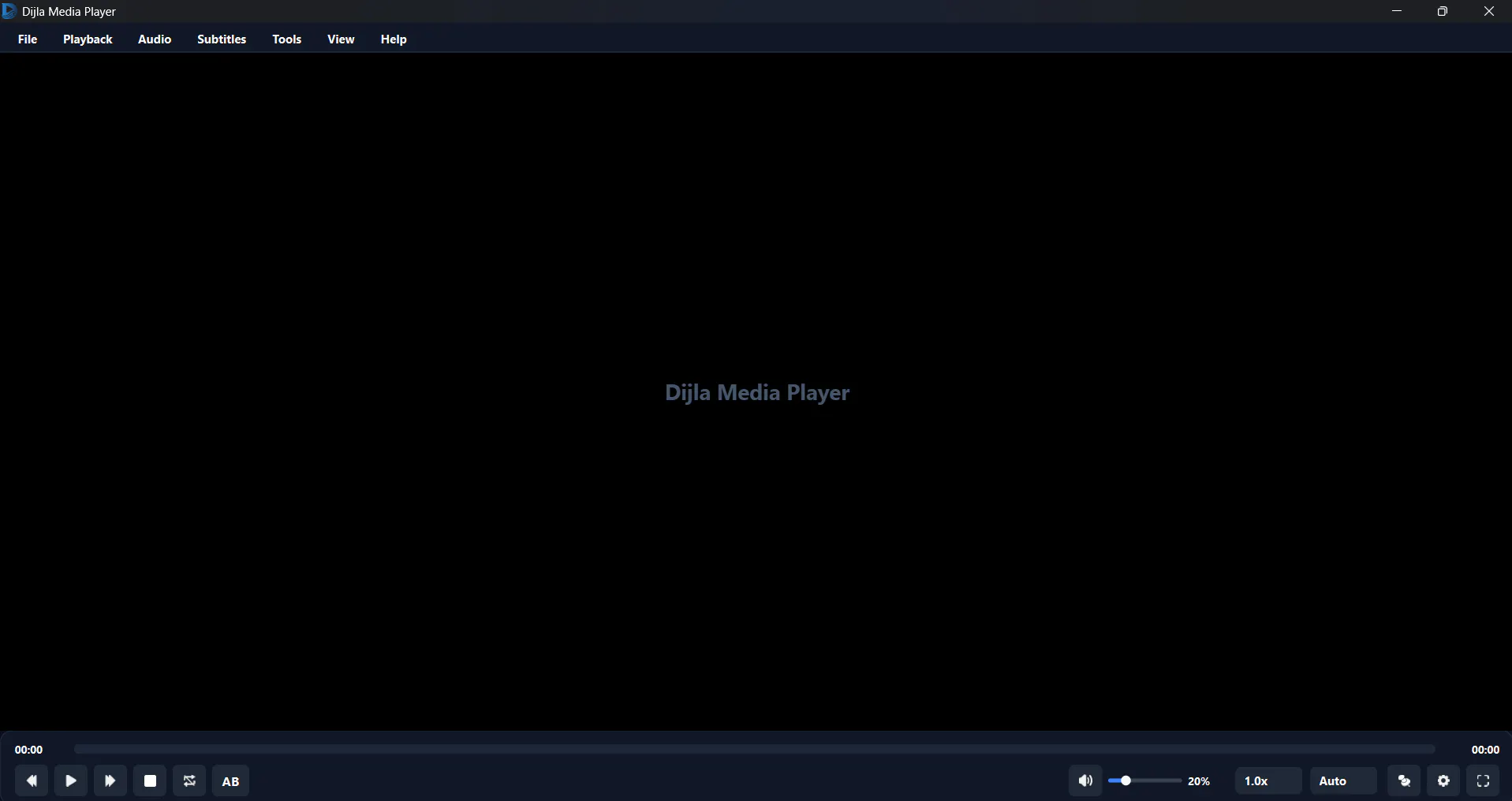Screen dimensions: 1512x801
Task: Open the Help menu
Action: (394, 39)
